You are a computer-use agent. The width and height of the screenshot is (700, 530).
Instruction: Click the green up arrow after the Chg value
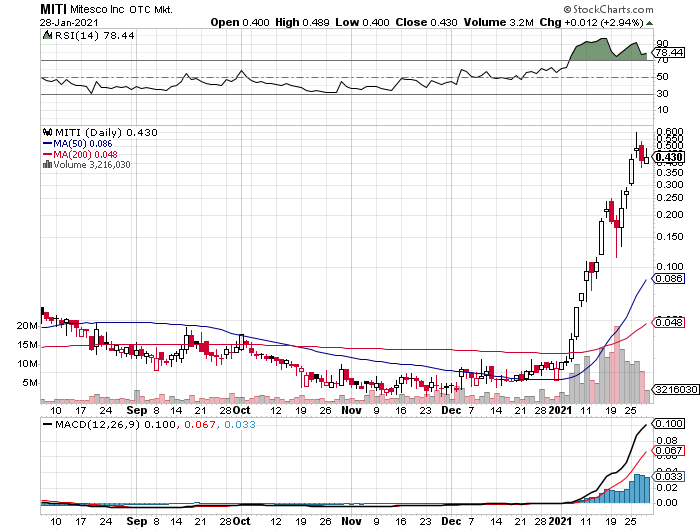click(x=649, y=23)
